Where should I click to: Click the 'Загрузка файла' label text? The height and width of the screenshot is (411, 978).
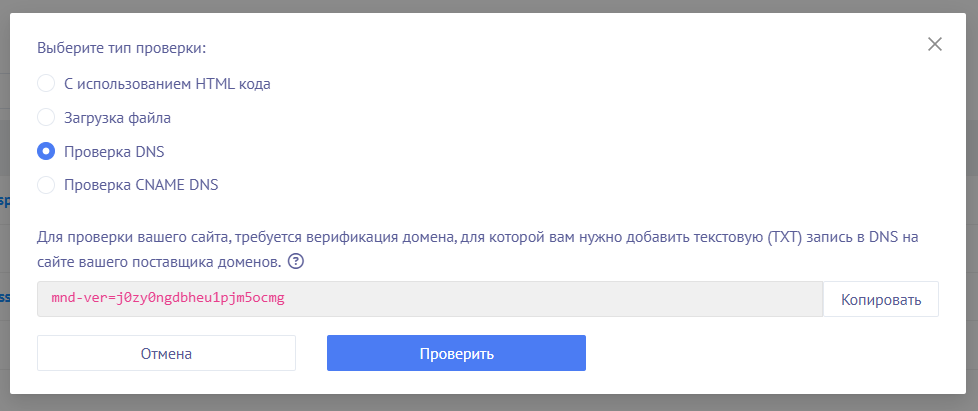point(117,118)
